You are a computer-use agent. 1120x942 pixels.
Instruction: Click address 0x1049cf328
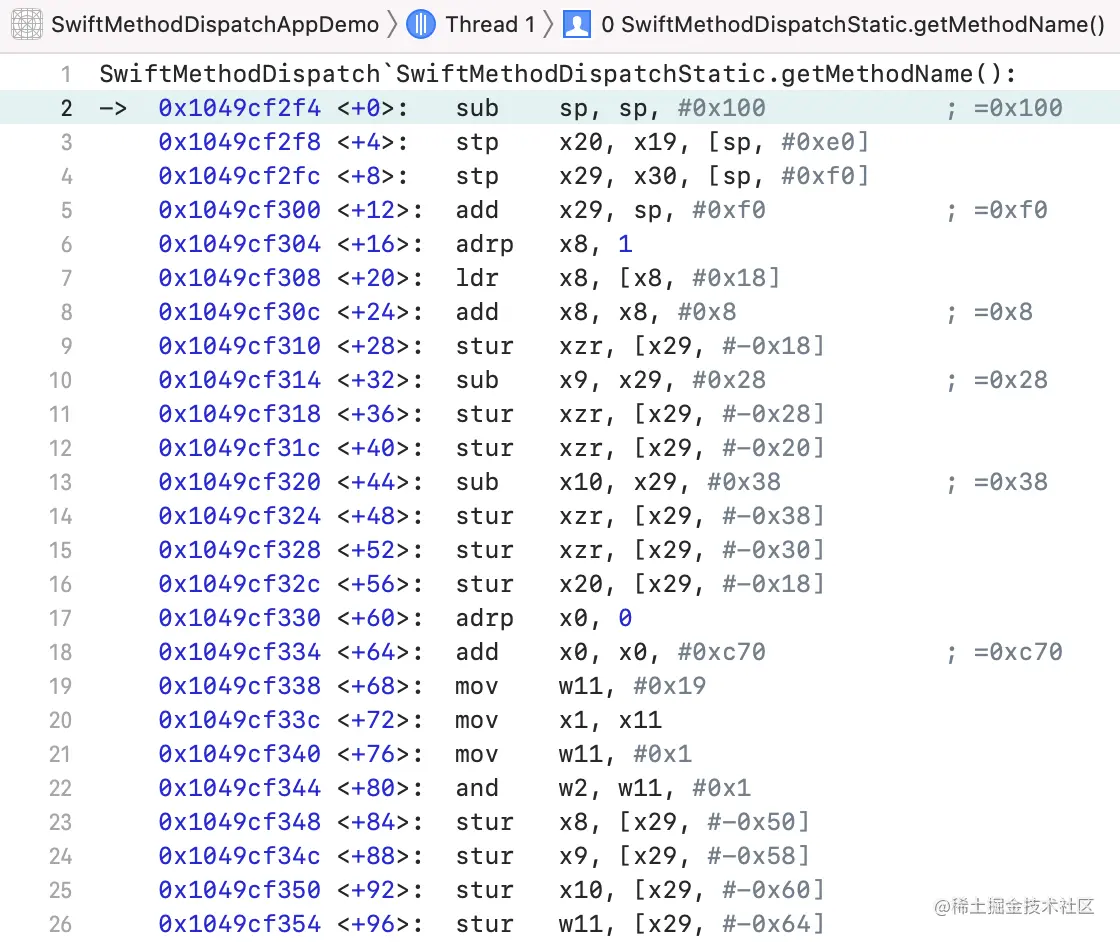pyautogui.click(x=239, y=550)
